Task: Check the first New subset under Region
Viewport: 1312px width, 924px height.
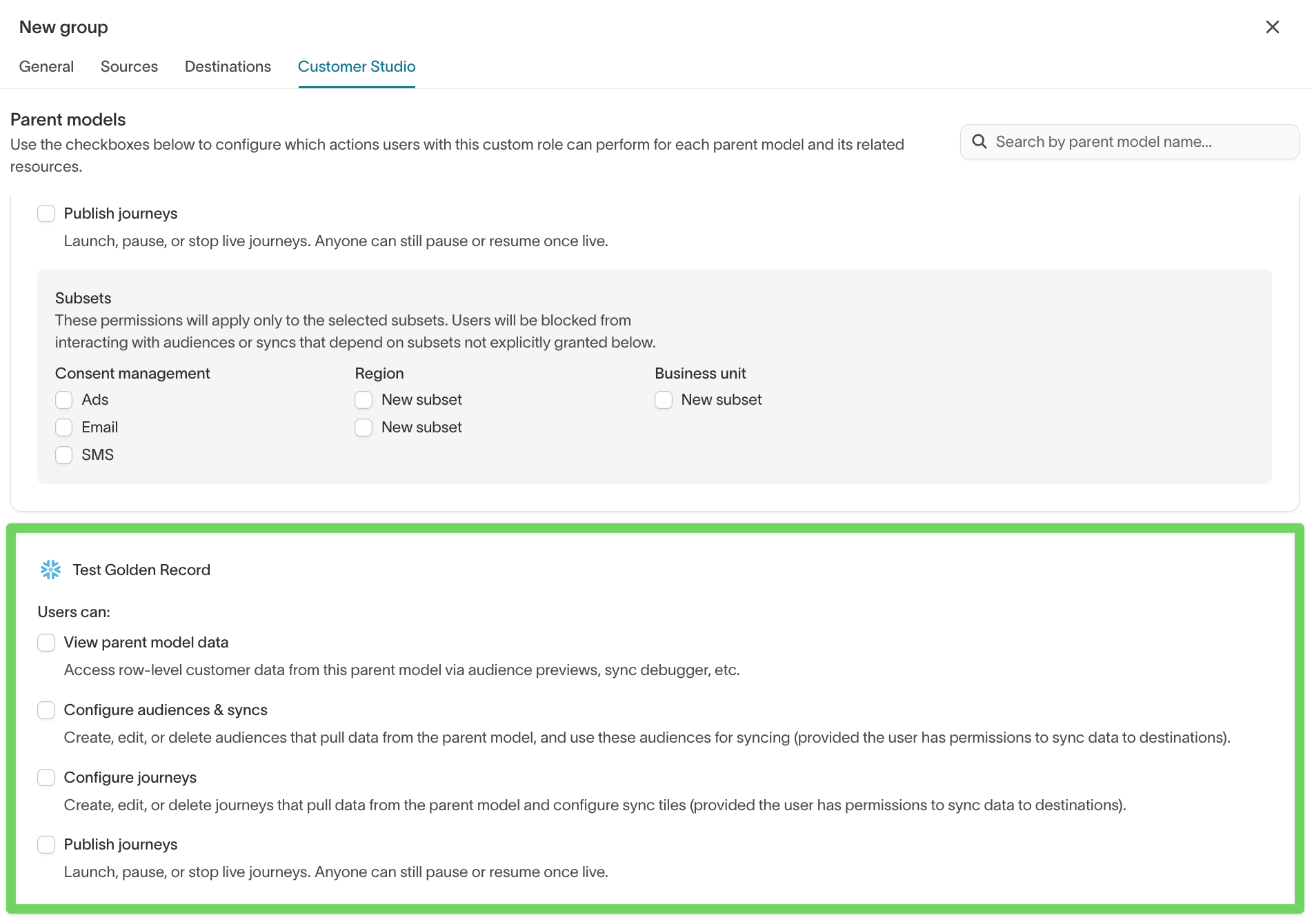Action: pos(364,399)
